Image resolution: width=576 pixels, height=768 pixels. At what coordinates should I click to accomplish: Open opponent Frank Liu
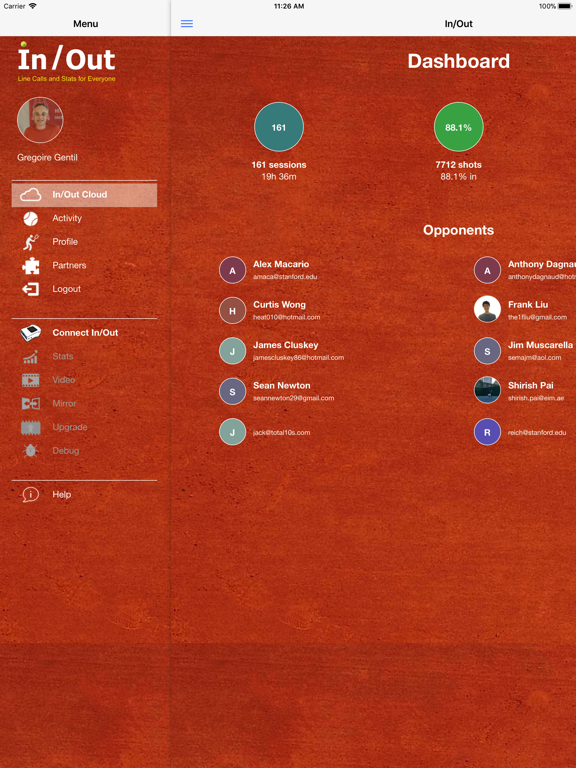[x=528, y=305]
